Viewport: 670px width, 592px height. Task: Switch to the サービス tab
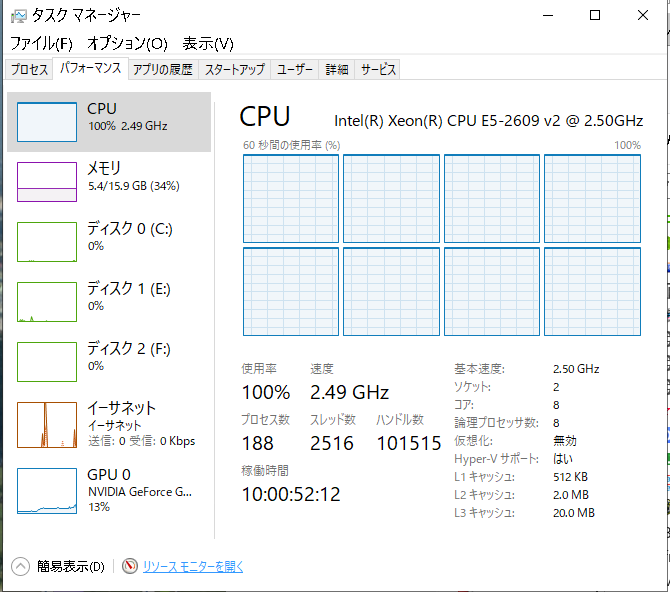(378, 69)
